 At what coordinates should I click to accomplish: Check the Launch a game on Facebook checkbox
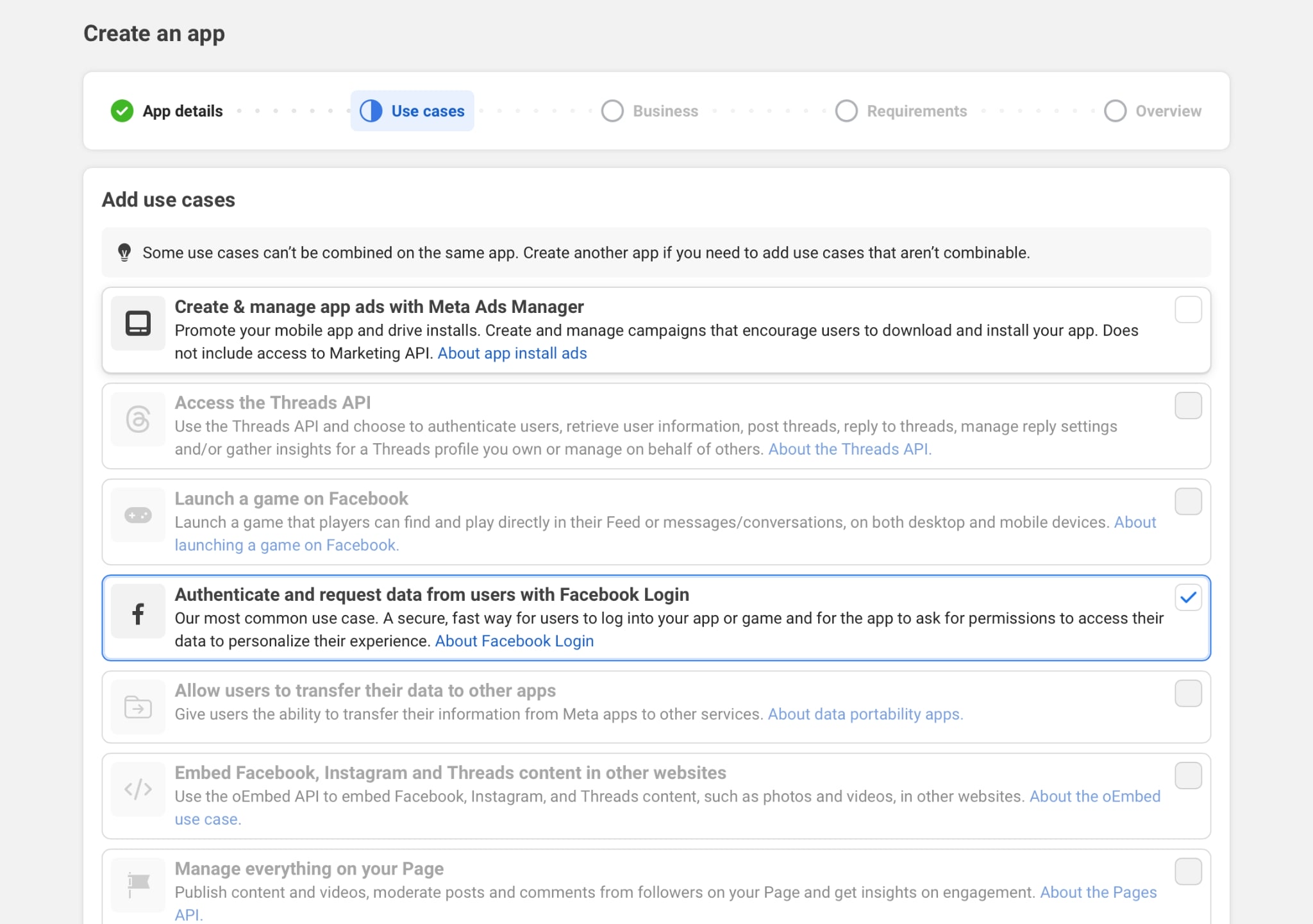(1188, 501)
